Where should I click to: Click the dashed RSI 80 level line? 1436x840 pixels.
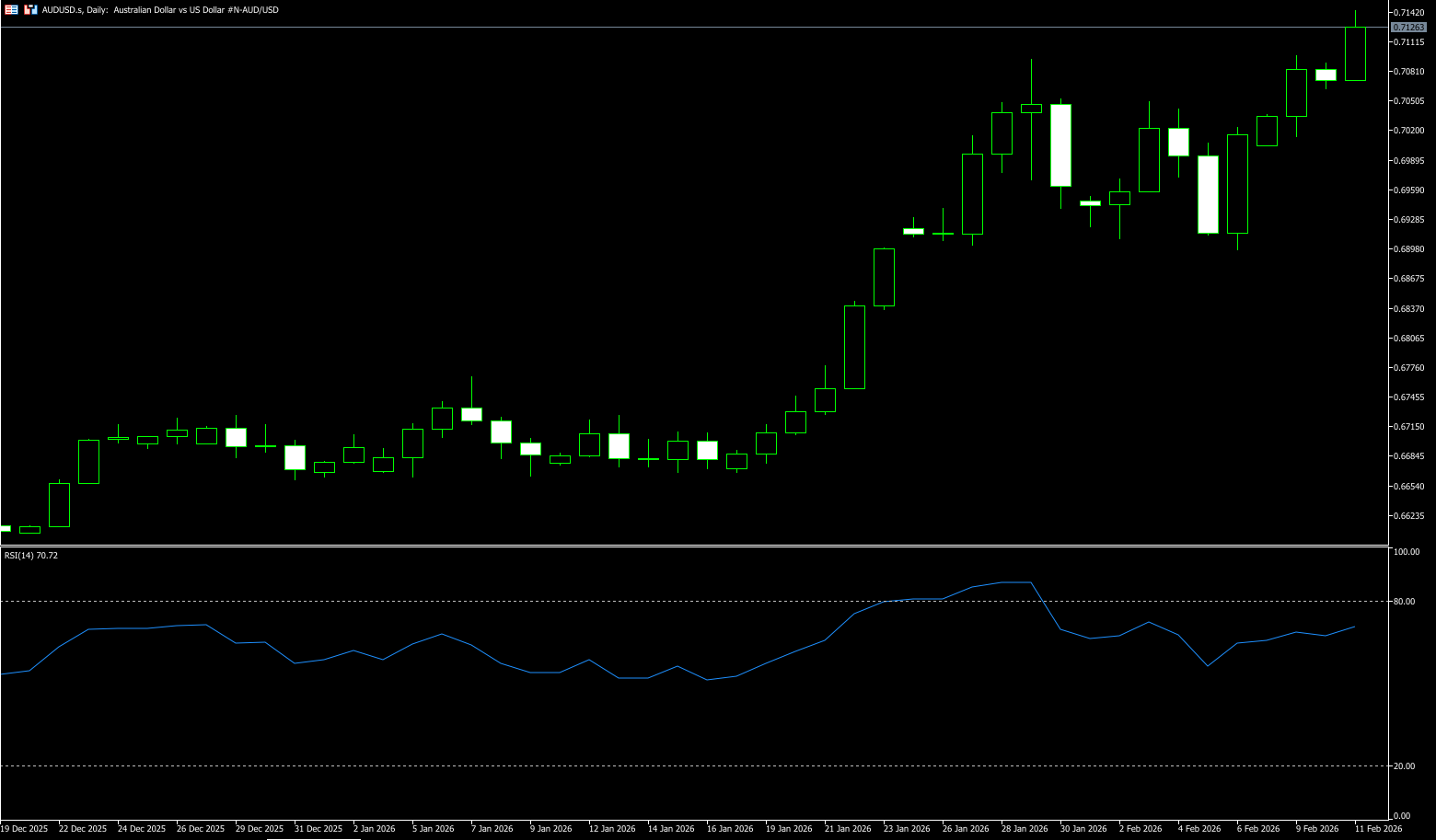pos(552,601)
